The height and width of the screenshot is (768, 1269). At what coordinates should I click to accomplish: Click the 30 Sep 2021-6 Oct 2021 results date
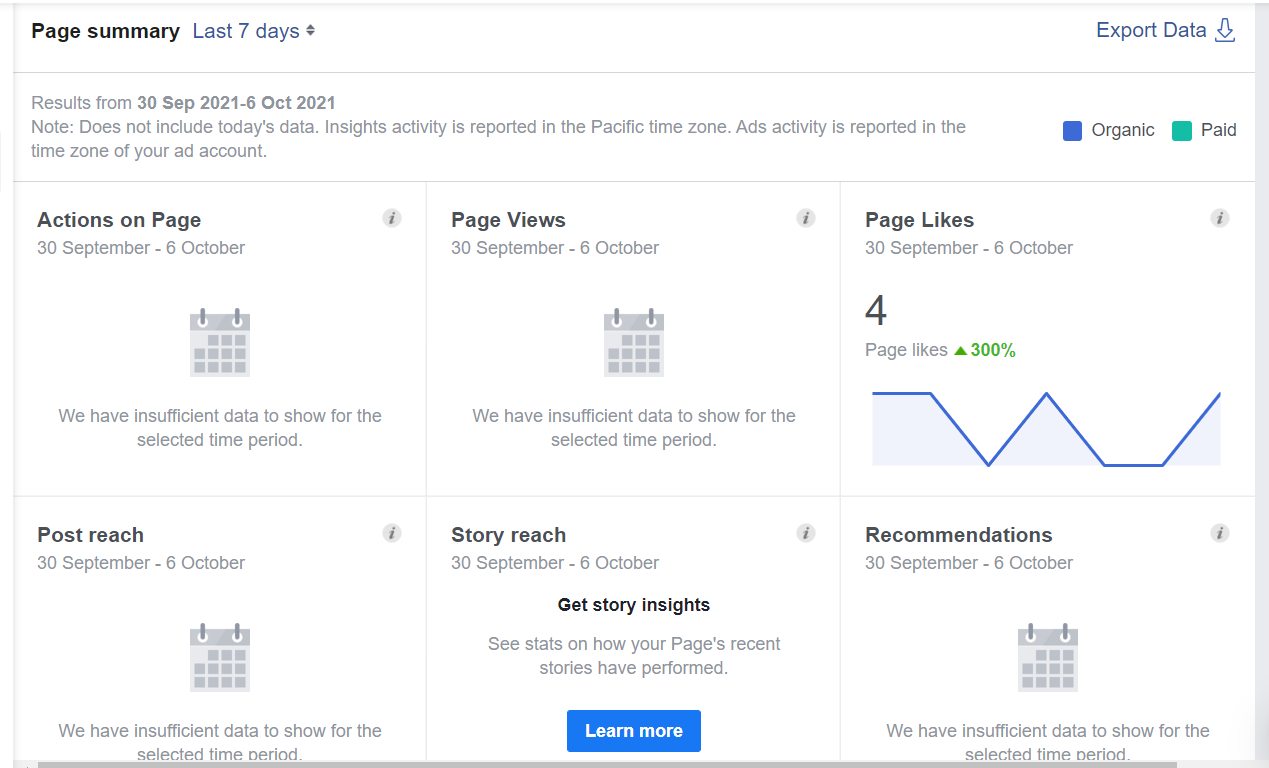236,102
